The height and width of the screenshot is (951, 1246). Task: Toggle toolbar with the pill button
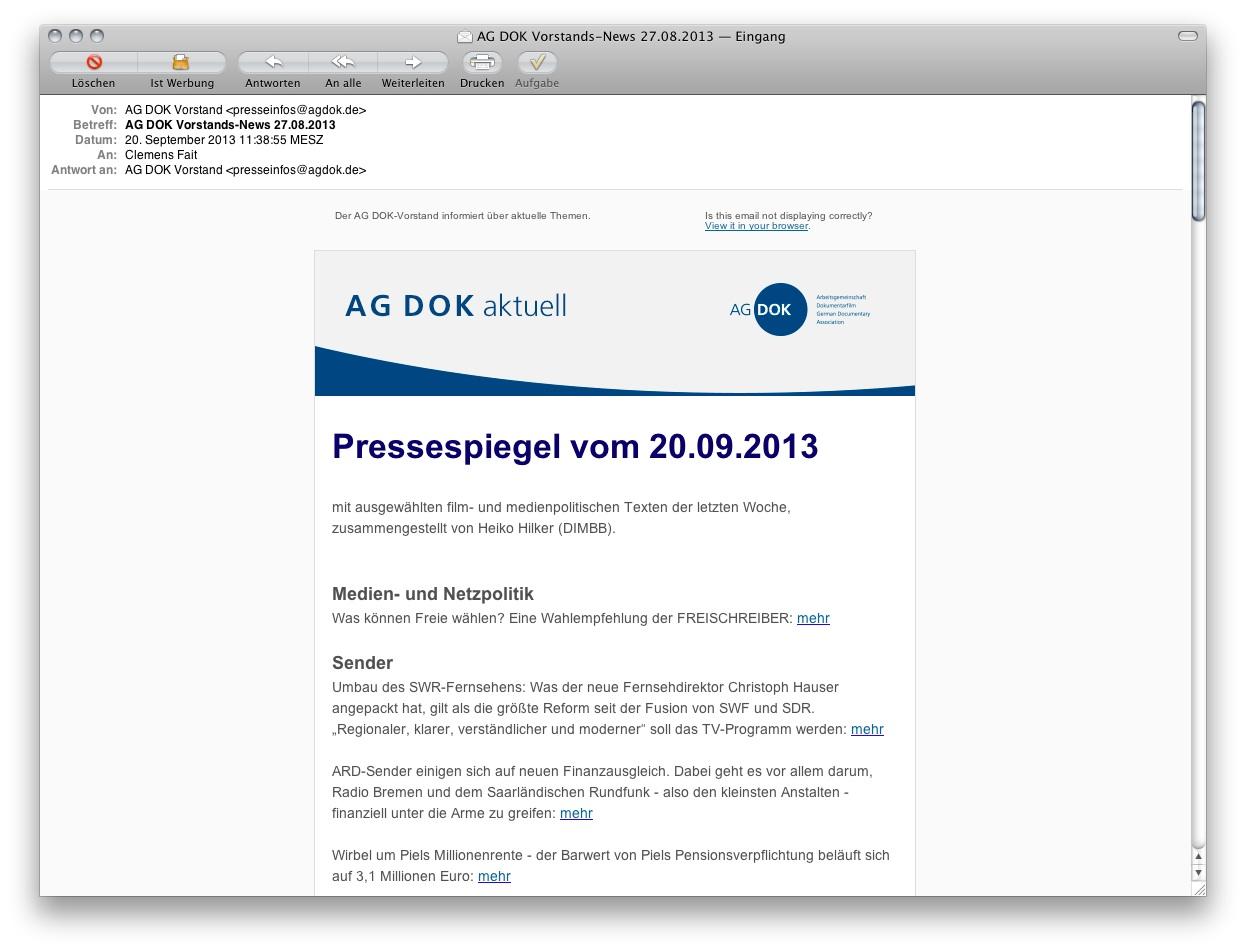(1188, 36)
